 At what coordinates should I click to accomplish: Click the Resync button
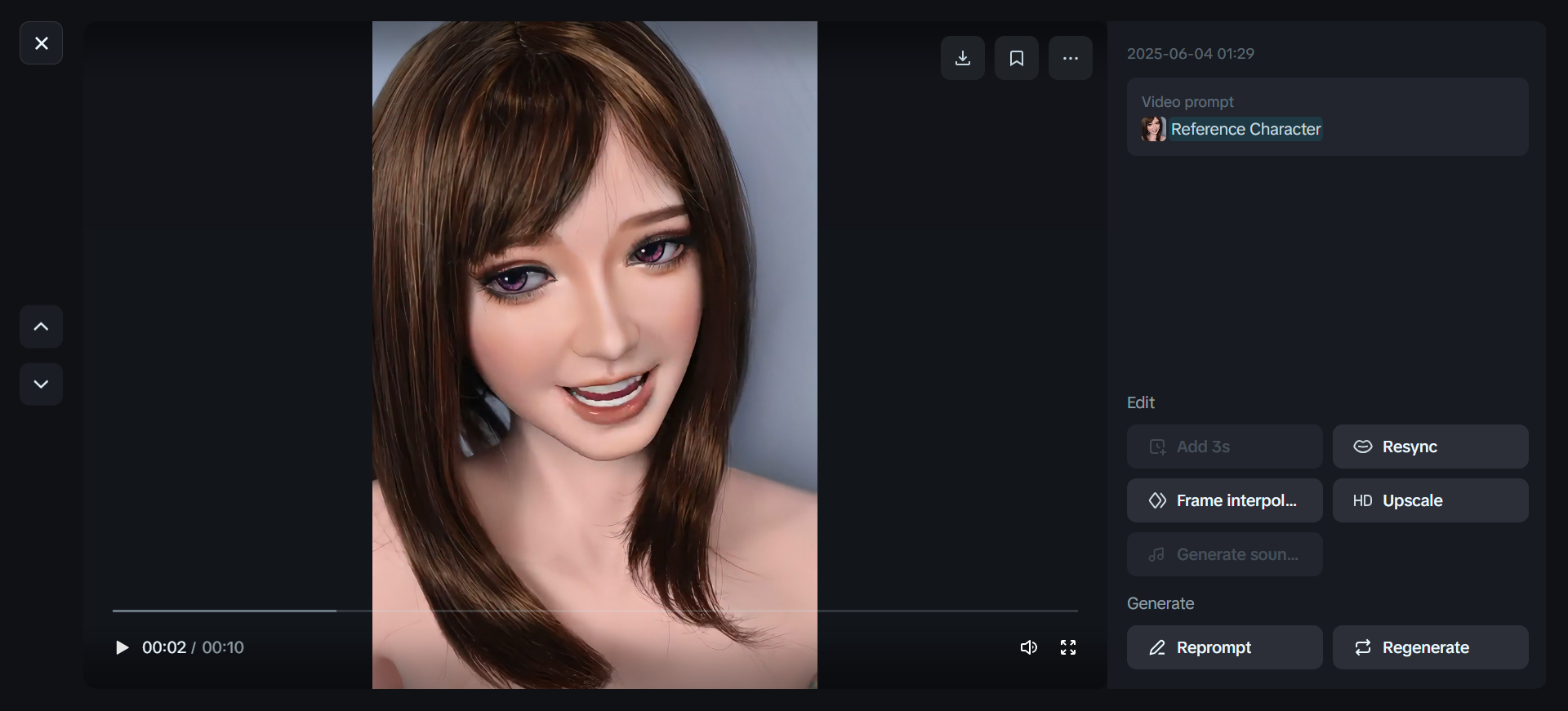(1431, 447)
